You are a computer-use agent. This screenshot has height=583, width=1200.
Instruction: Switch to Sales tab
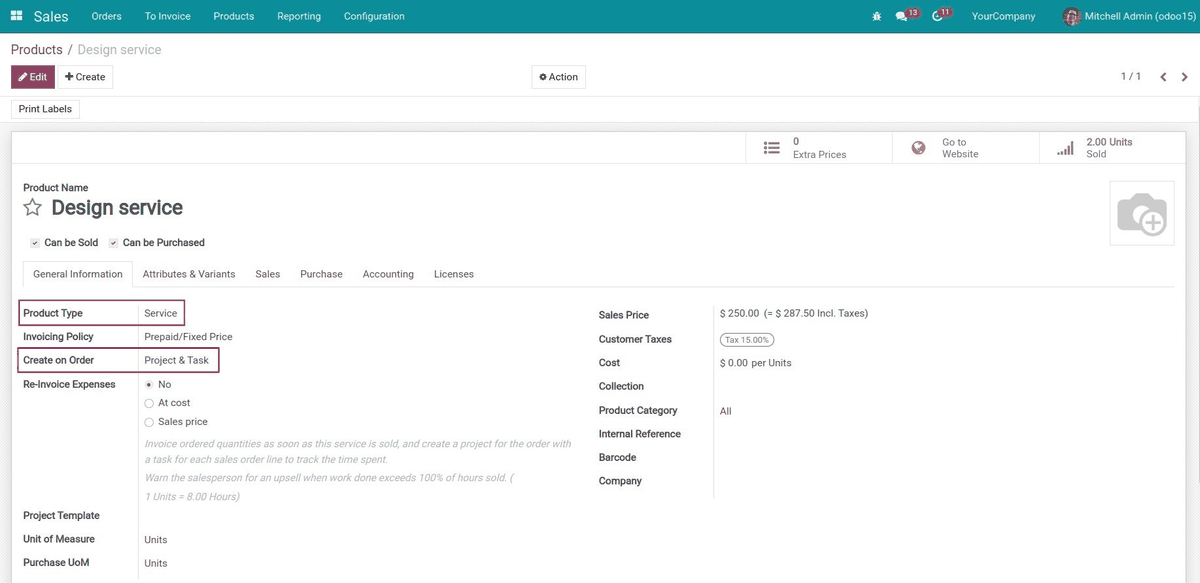(x=267, y=274)
